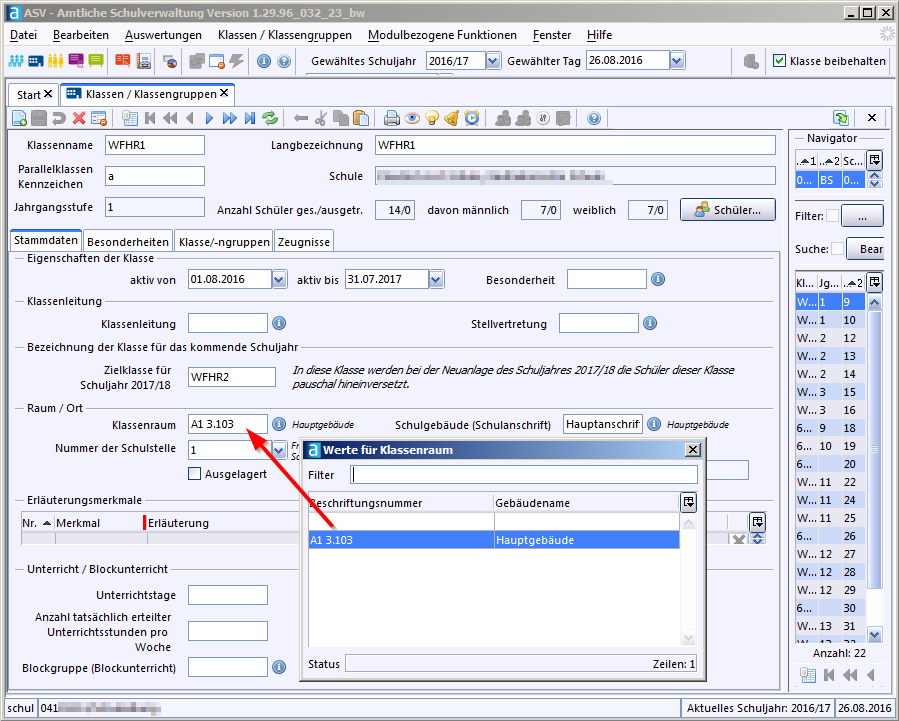The height and width of the screenshot is (721, 899).
Task: Toggle the Filter checkbox in the Navigator
Action: pos(832,215)
